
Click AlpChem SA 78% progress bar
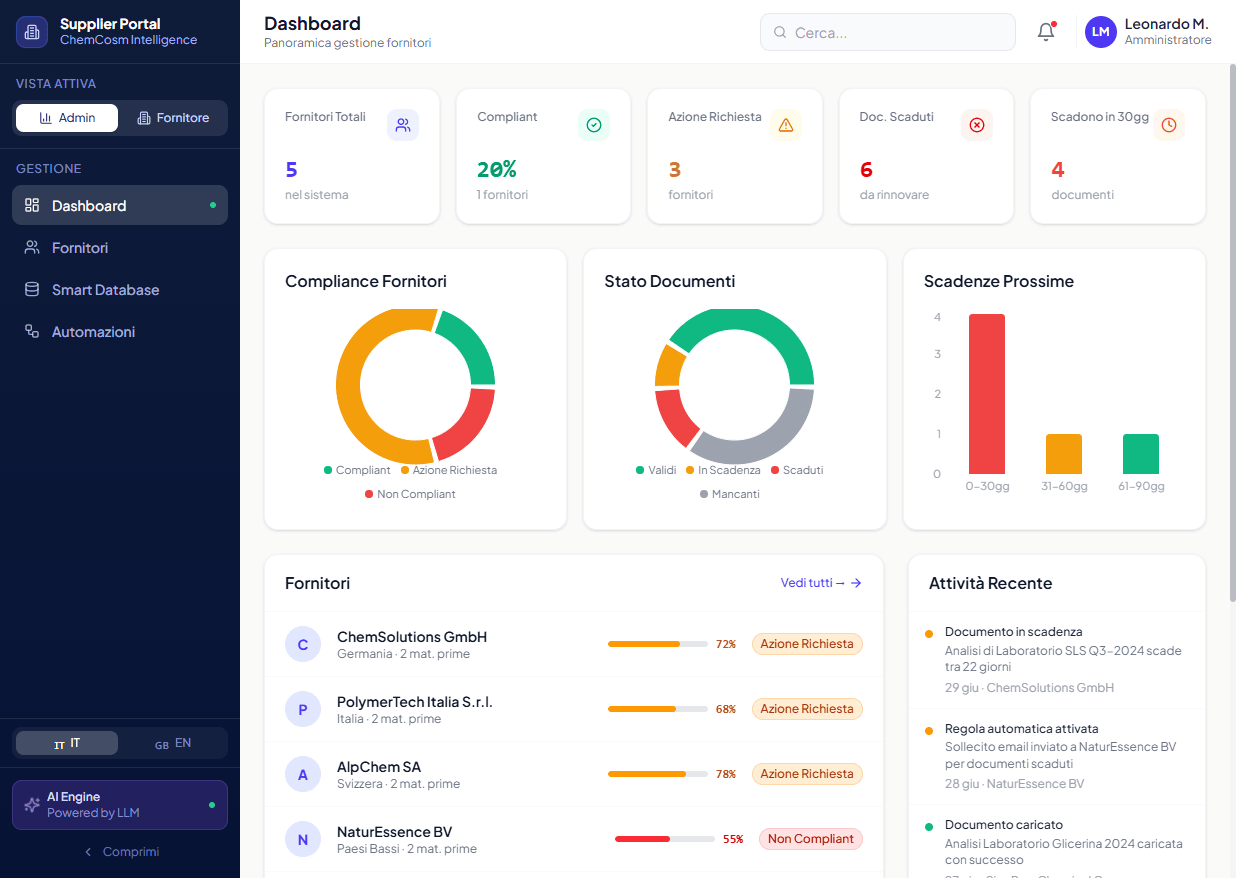tap(658, 774)
